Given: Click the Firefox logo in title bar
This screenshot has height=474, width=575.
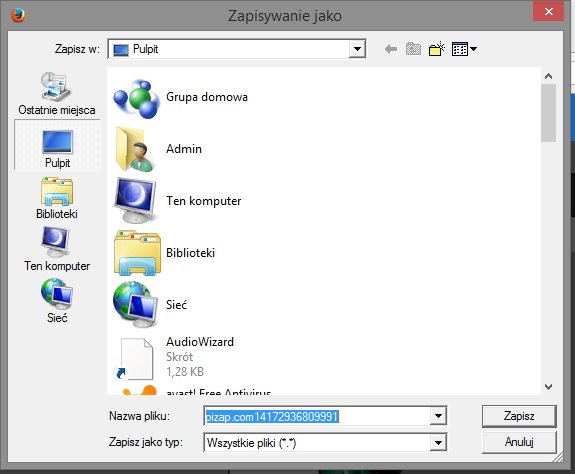Looking at the screenshot, I should [18, 15].
